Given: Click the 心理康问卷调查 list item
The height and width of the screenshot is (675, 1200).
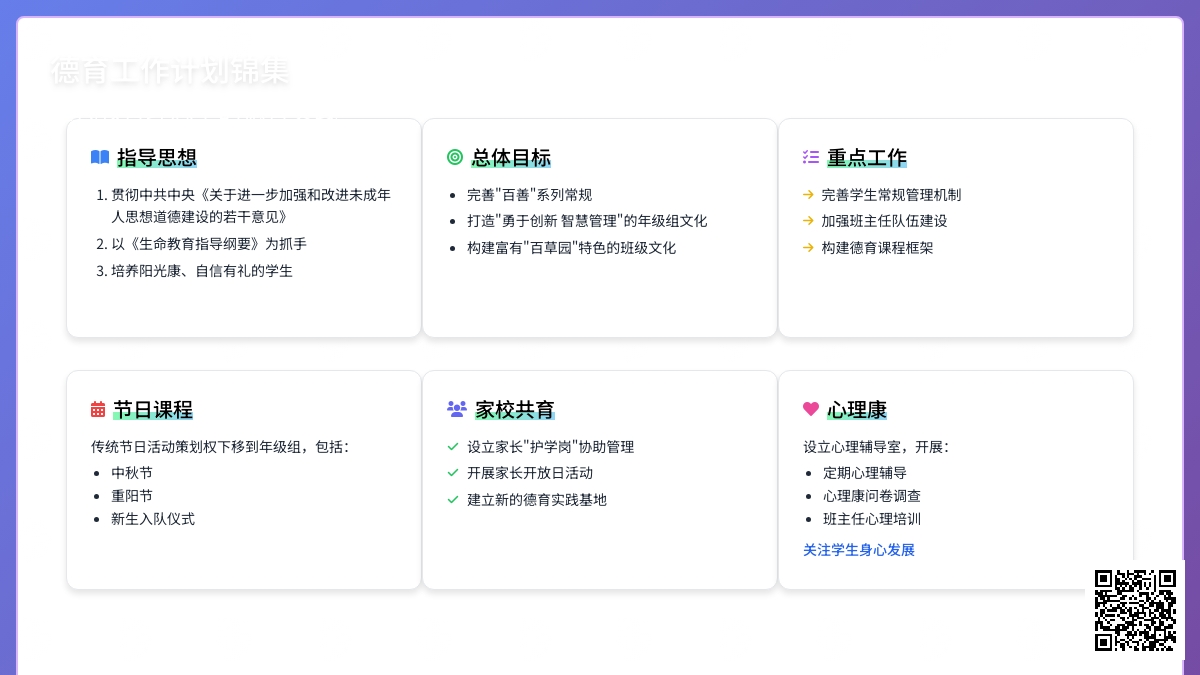Looking at the screenshot, I should coord(872,496).
